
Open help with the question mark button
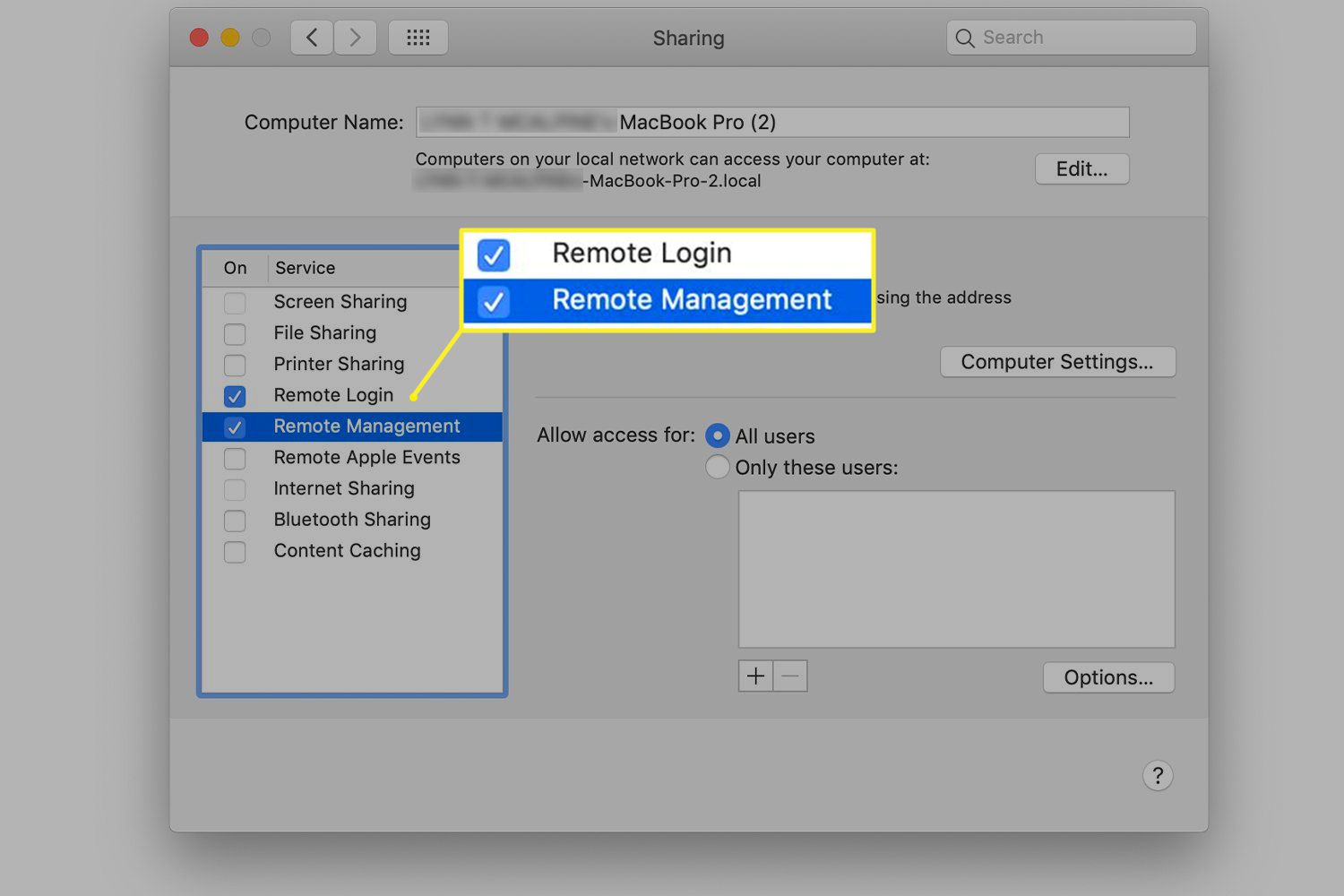click(1158, 775)
